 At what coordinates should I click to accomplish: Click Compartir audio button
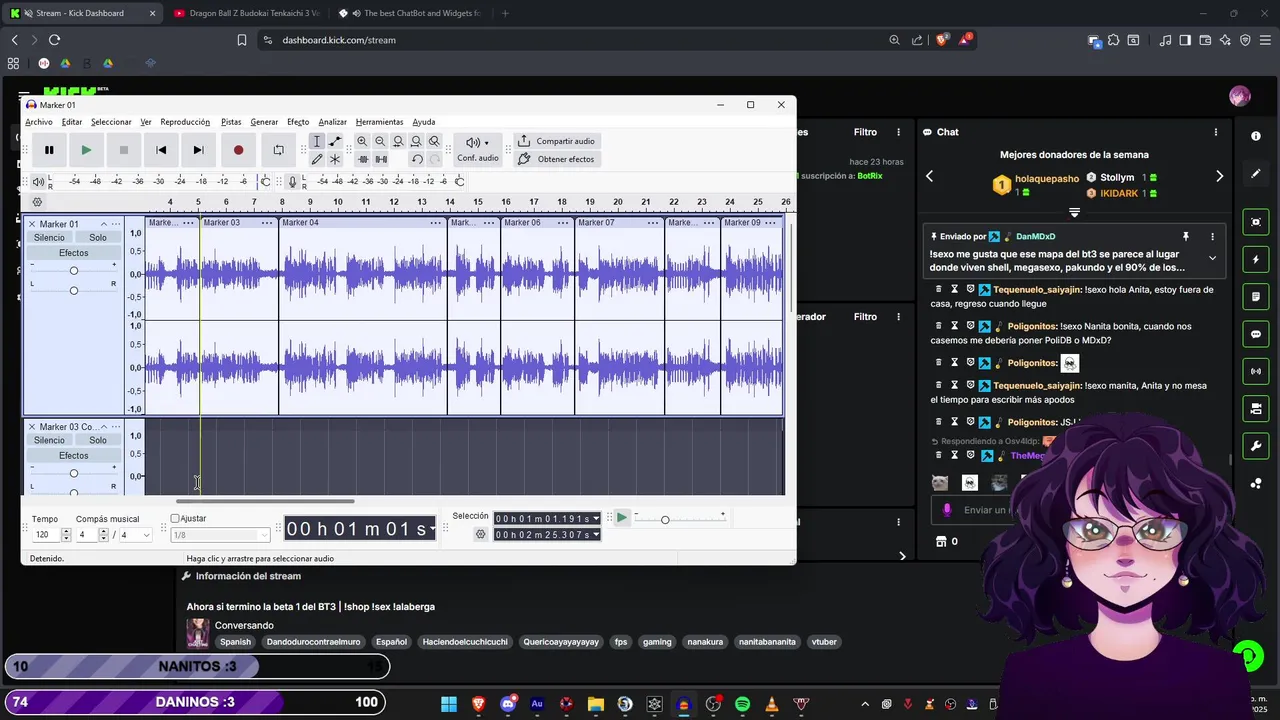(x=557, y=141)
